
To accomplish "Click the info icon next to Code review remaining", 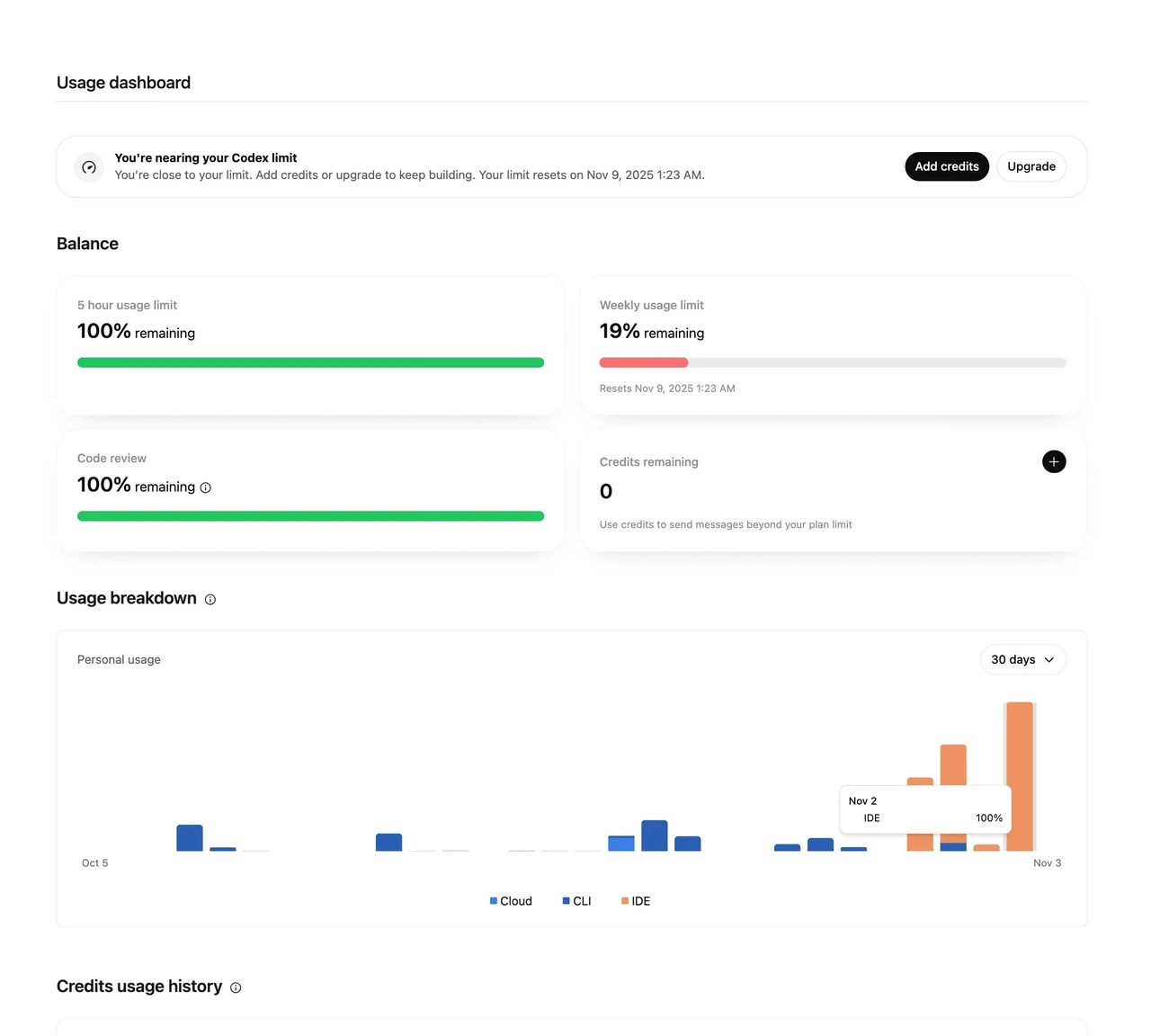I will [206, 487].
